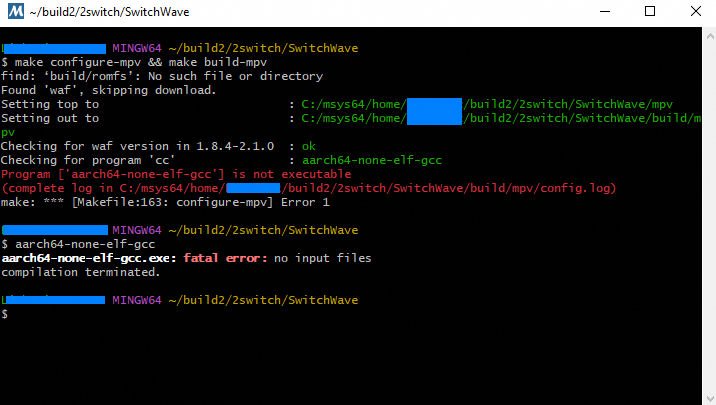Click the empty prompt on last line
The image size is (716, 405).
point(5,314)
